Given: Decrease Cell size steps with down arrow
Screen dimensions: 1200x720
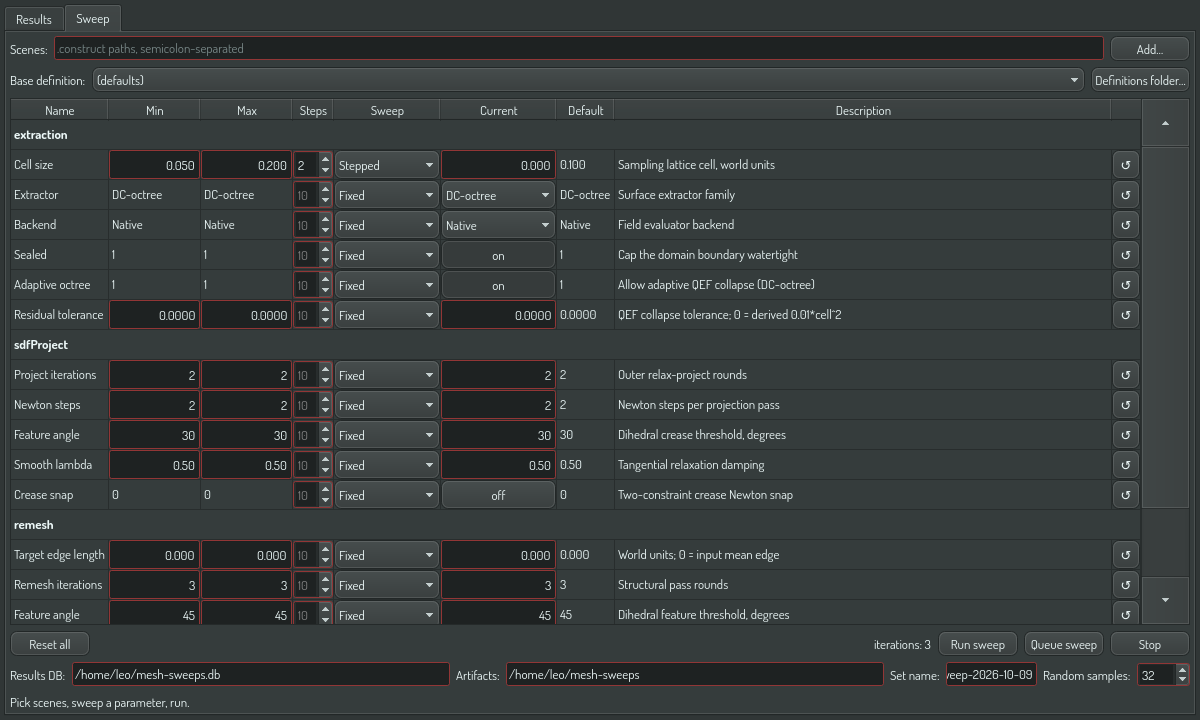Looking at the screenshot, I should pos(325,171).
